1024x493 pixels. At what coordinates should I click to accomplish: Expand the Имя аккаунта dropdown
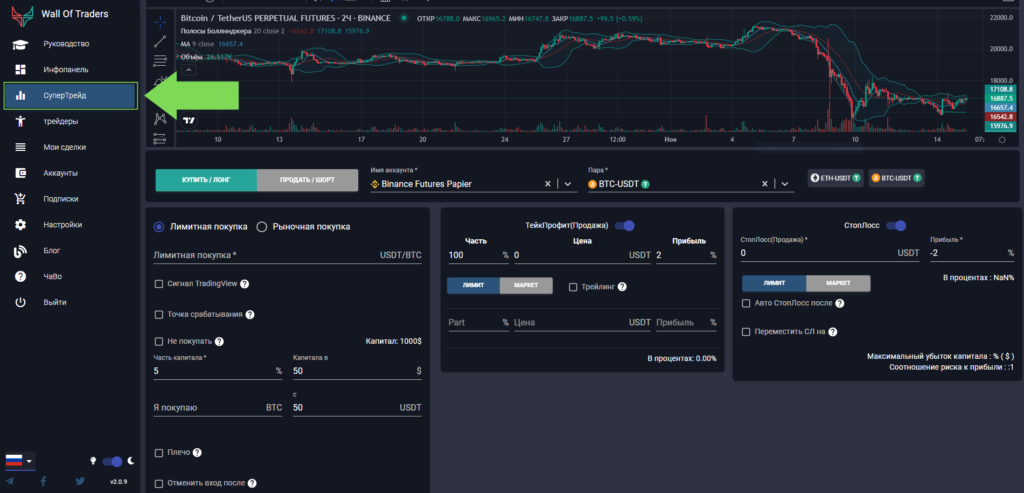(x=568, y=184)
